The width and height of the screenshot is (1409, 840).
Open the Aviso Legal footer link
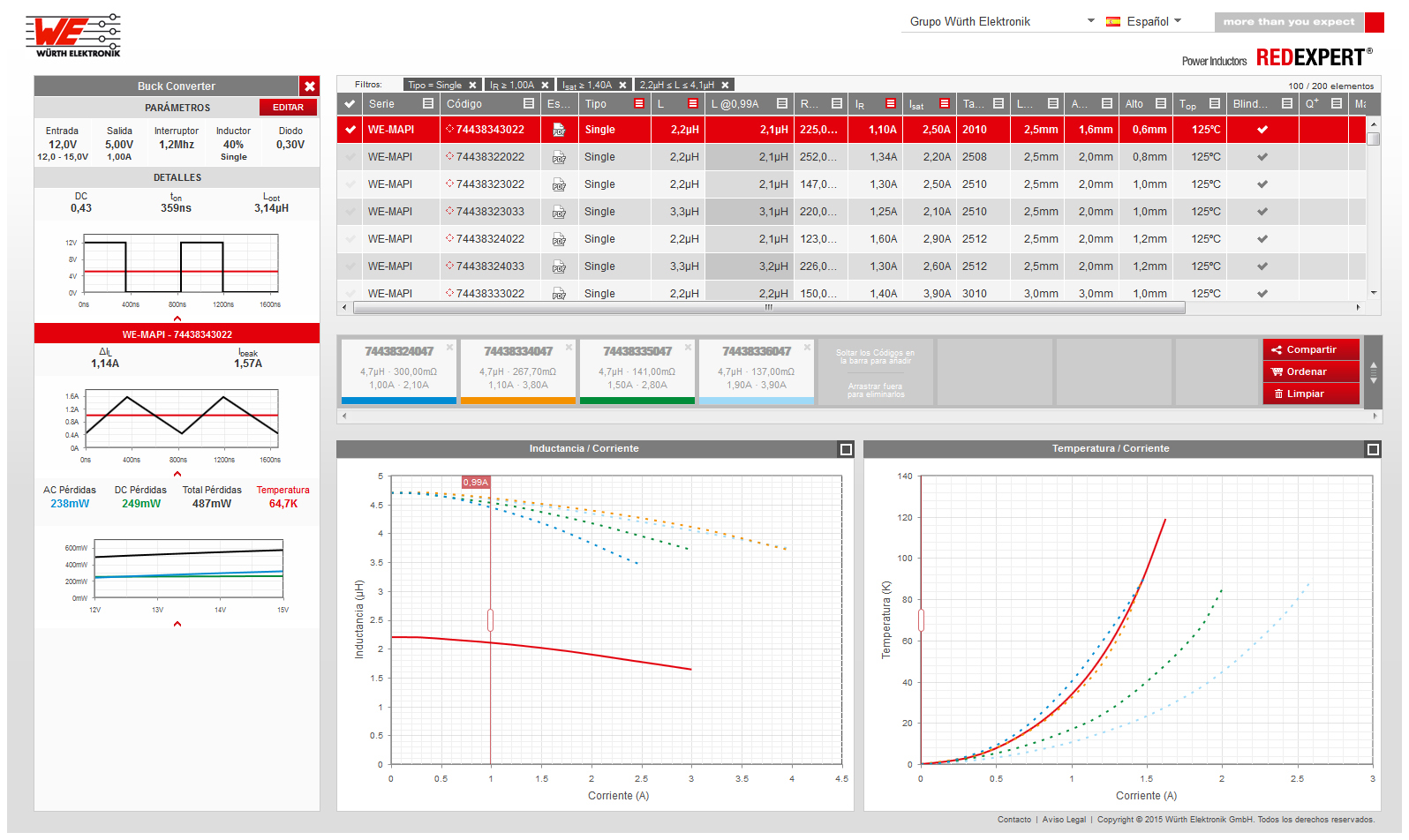tap(1064, 820)
